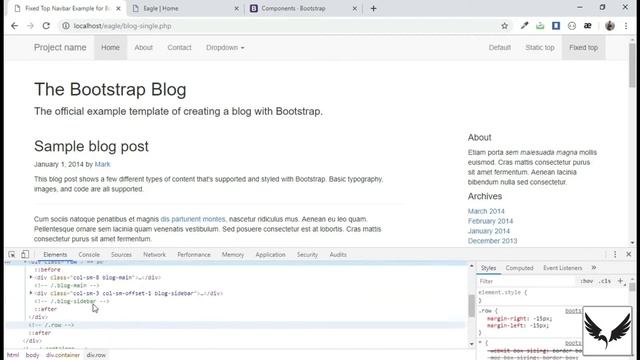The height and width of the screenshot is (360, 640).
Task: Click the Home navbar link
Action: point(110,47)
